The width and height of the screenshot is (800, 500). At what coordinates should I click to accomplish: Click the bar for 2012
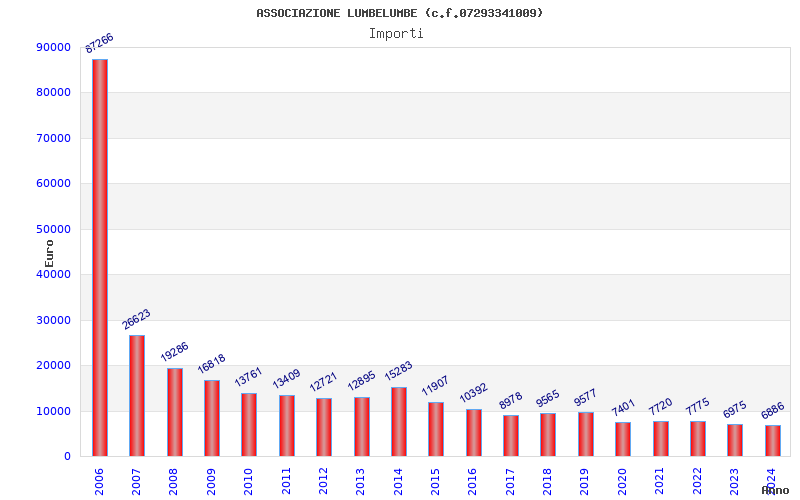324,427
